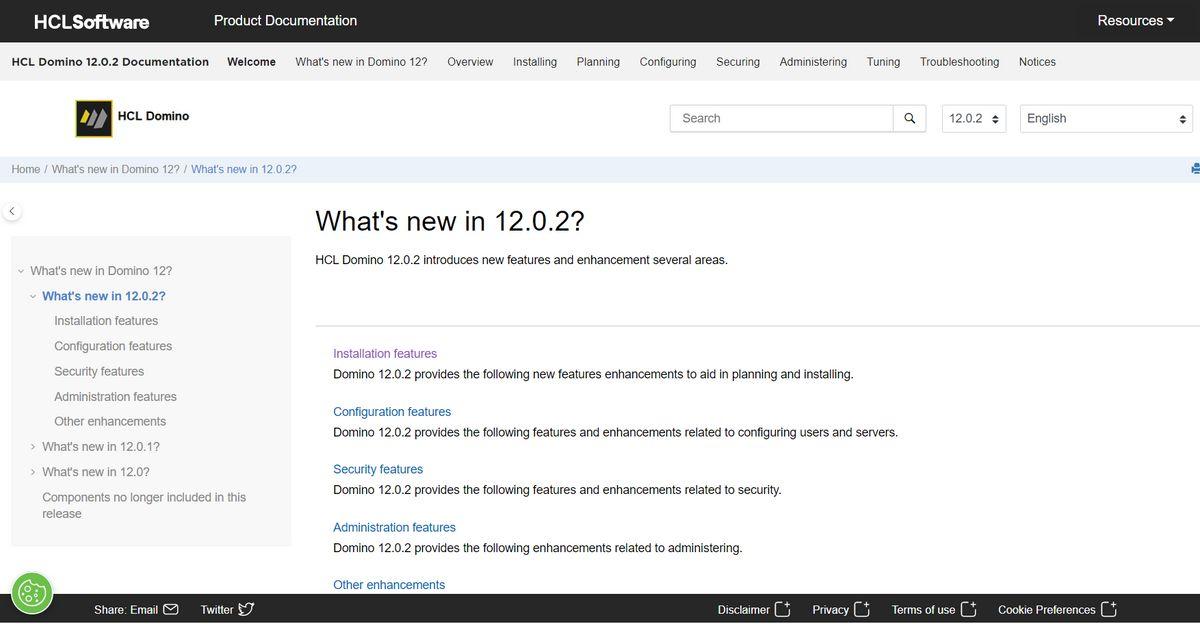Select Configuration features in sidebar tree
This screenshot has width=1200, height=624.
pyautogui.click(x=113, y=346)
